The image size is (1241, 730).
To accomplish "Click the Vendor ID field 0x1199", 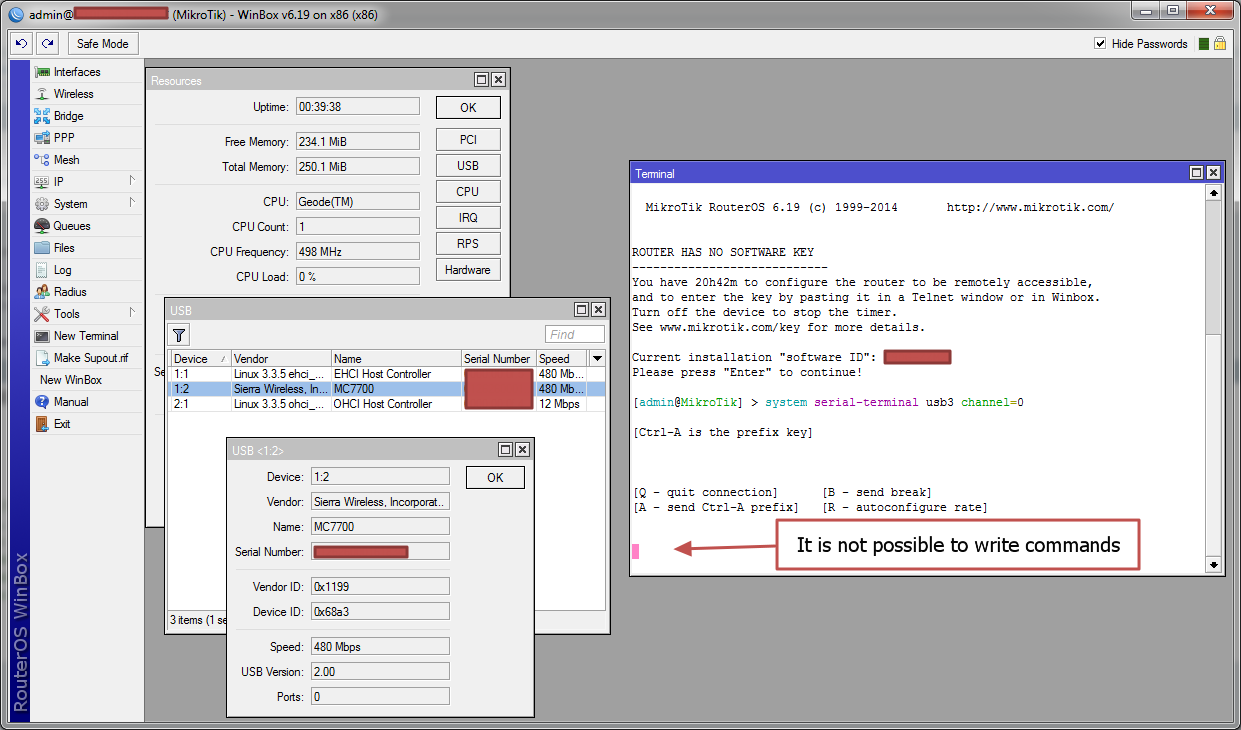I will [x=379, y=587].
